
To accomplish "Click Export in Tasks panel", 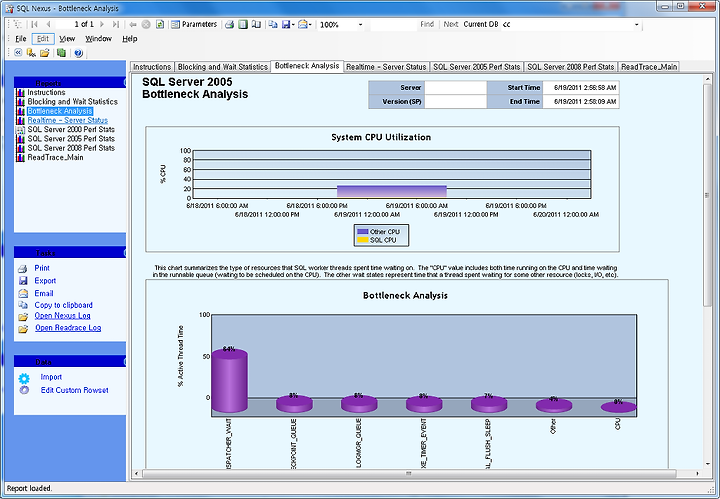I will click(x=45, y=280).
